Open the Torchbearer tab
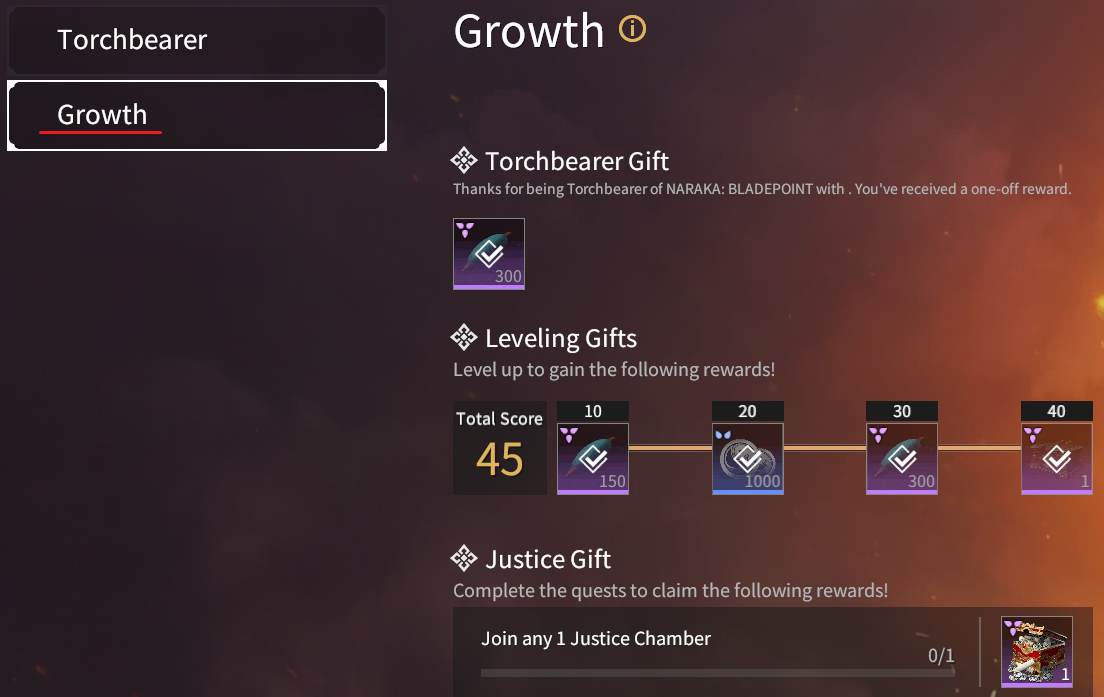Image resolution: width=1104 pixels, height=697 pixels. pyautogui.click(x=195, y=40)
